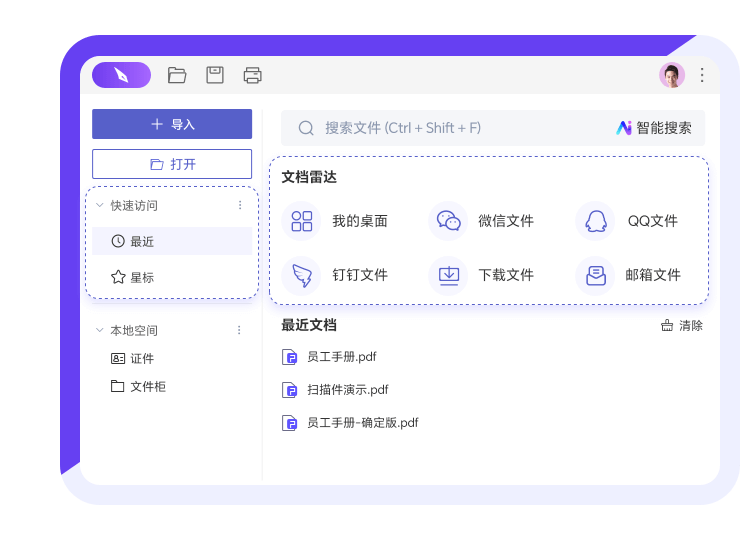Open 快速访问 more options dots
The height and width of the screenshot is (540, 740).
pyautogui.click(x=240, y=205)
